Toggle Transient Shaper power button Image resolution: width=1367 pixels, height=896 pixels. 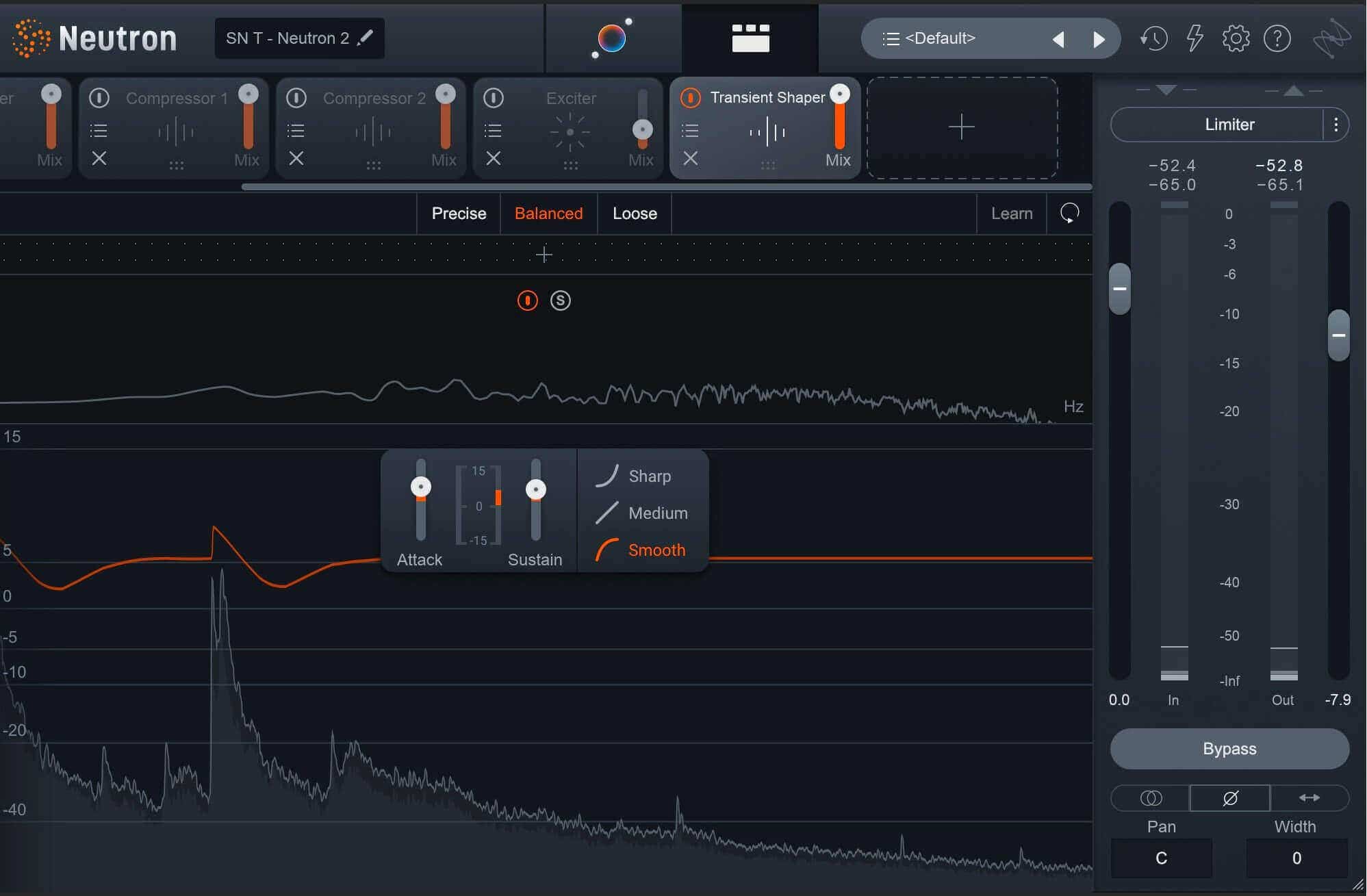(x=691, y=98)
